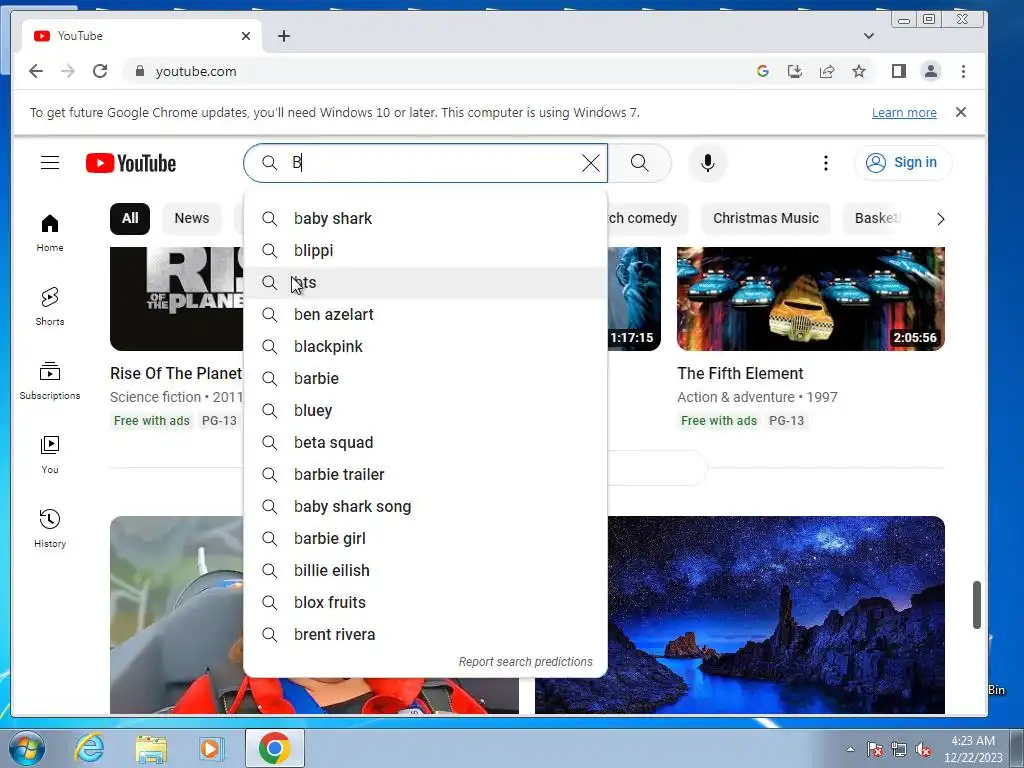Open Subscriptions in the sidebar

click(50, 381)
